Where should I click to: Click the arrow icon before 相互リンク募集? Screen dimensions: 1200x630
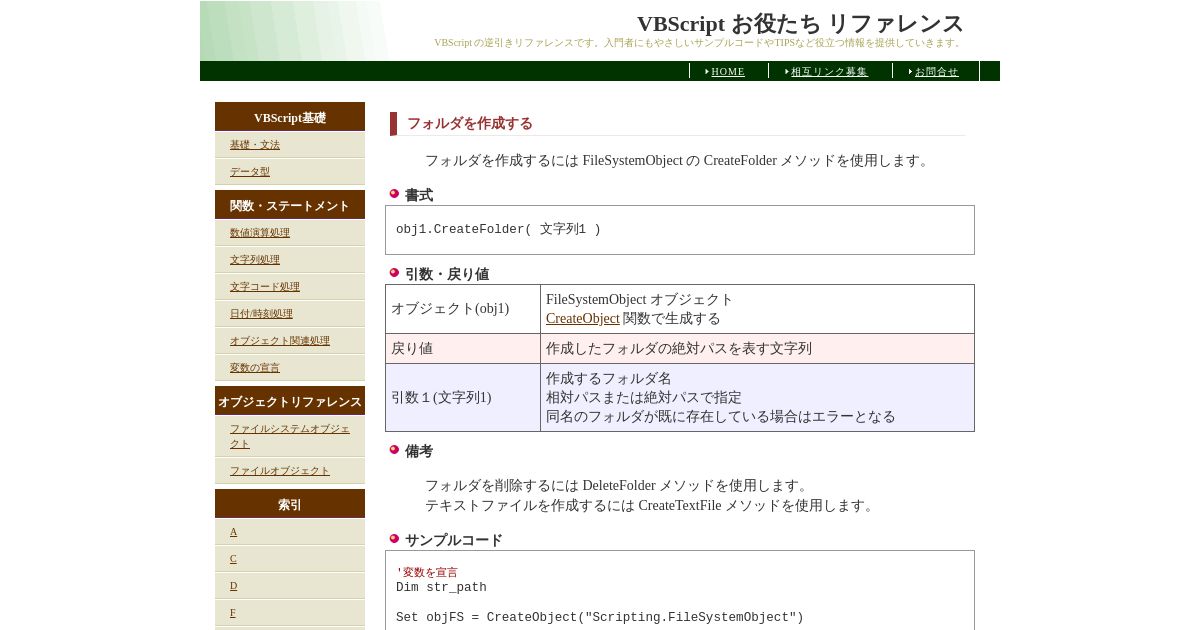pos(787,72)
